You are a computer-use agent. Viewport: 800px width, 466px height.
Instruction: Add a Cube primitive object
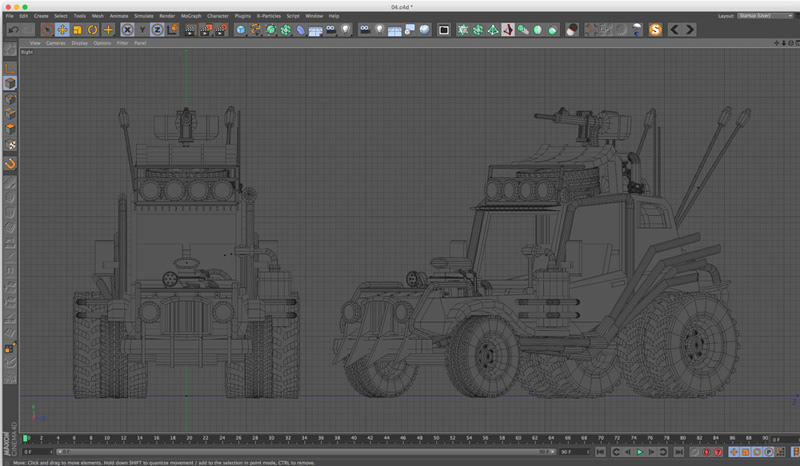pyautogui.click(x=241, y=30)
